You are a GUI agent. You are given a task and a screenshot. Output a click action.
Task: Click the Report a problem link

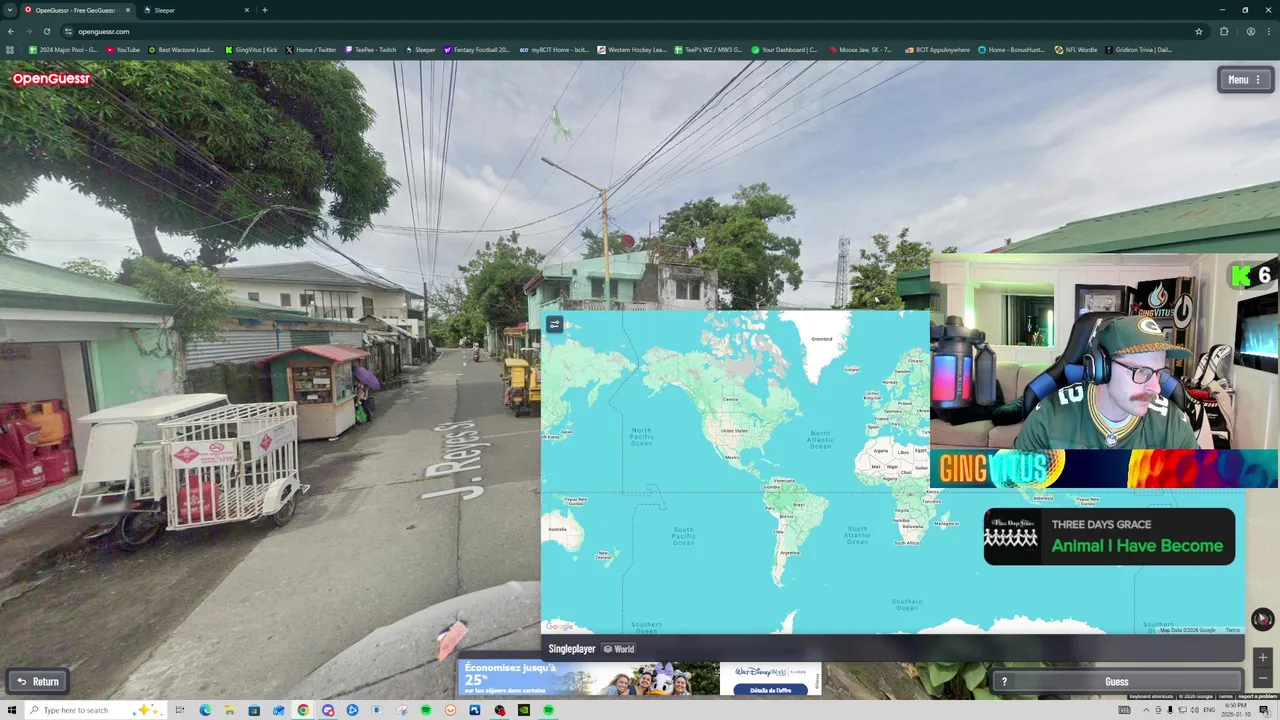coord(1258,696)
